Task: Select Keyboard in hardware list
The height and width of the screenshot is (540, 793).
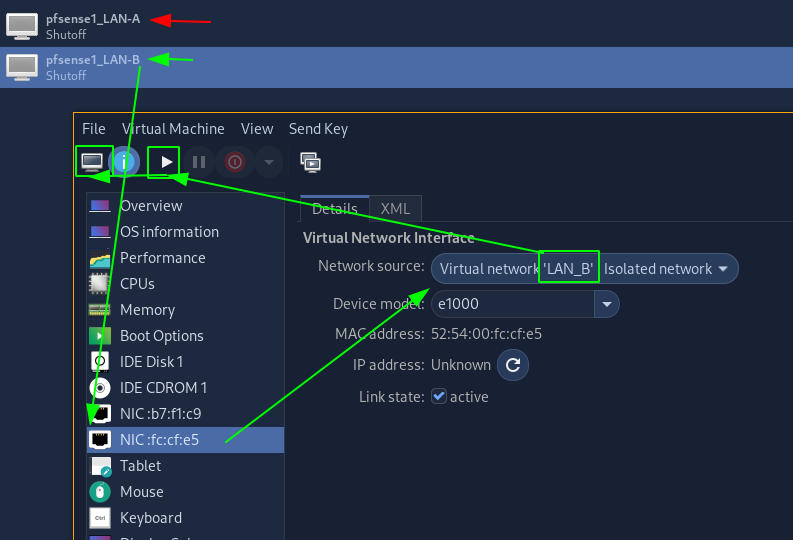Action: tap(185, 518)
